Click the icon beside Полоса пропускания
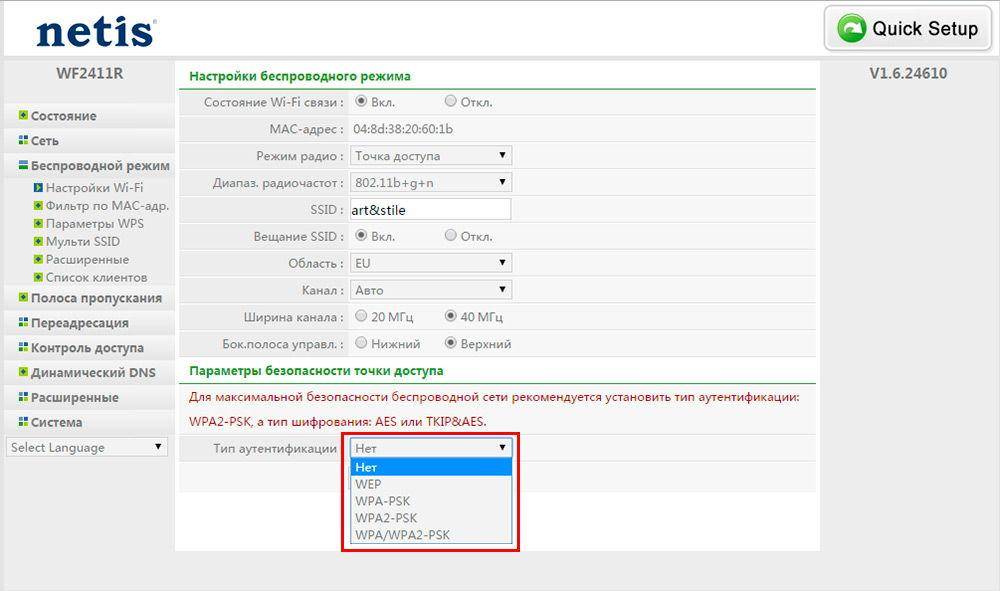The width and height of the screenshot is (1000, 591). click(23, 297)
